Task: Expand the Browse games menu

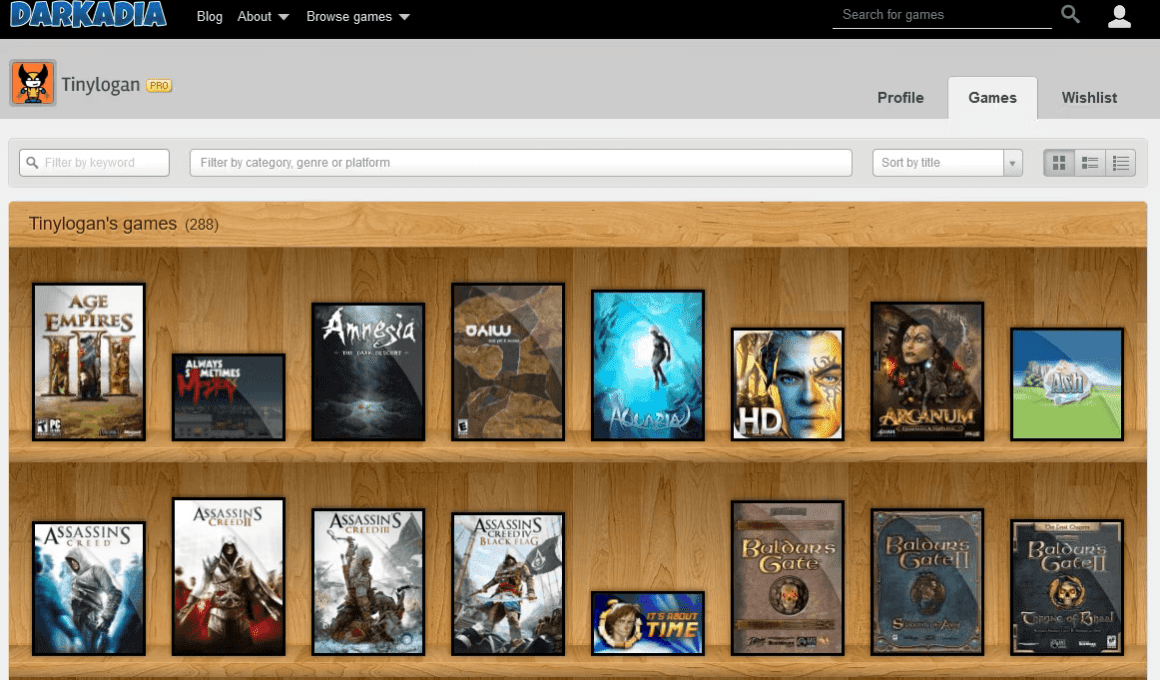Action: point(358,16)
